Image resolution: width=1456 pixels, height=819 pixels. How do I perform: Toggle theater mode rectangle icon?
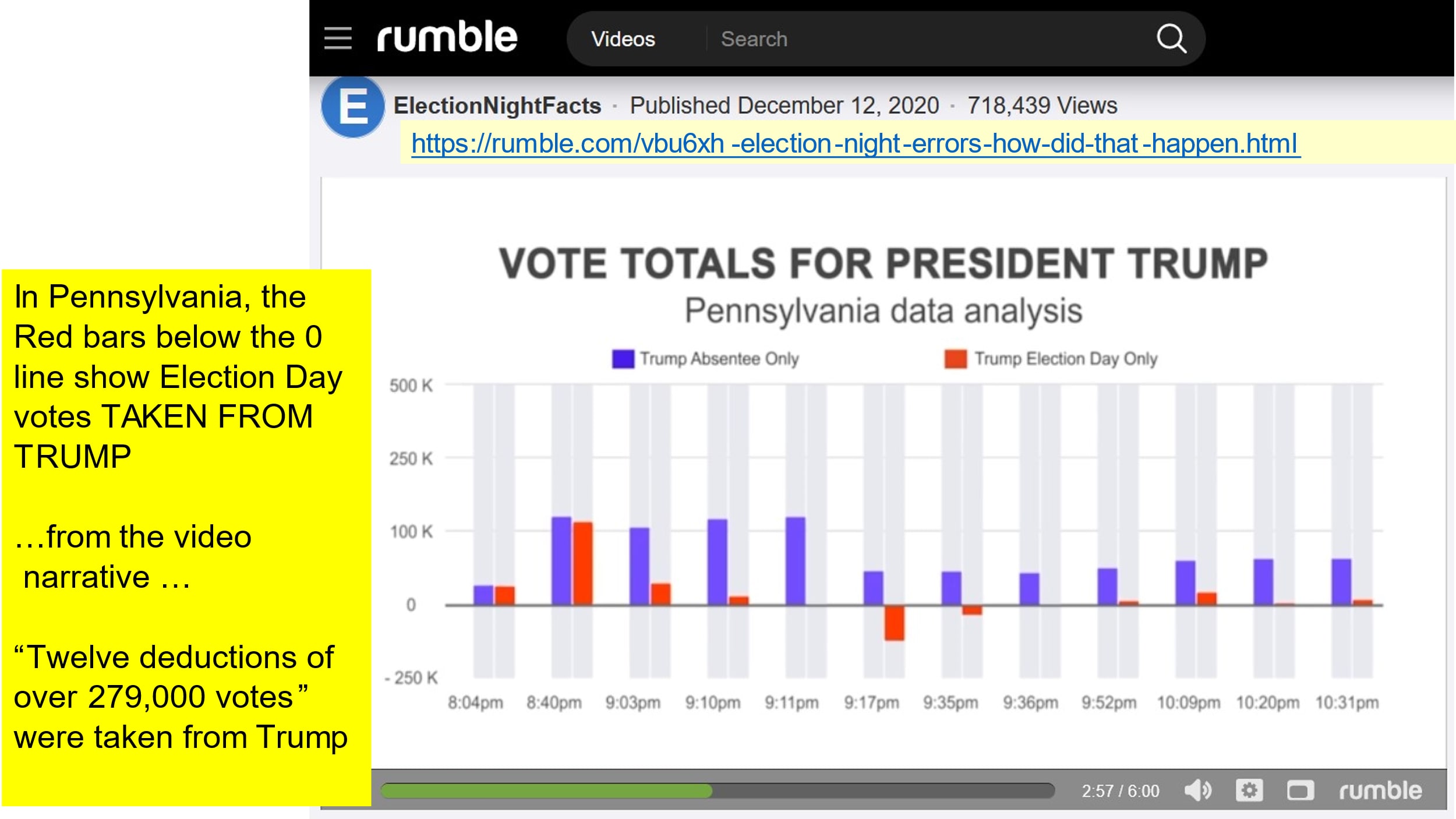[x=1300, y=791]
